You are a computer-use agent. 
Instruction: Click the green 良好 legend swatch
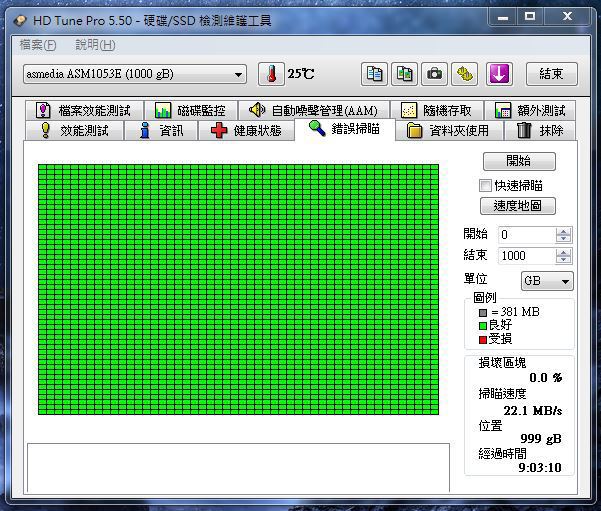coord(483,326)
